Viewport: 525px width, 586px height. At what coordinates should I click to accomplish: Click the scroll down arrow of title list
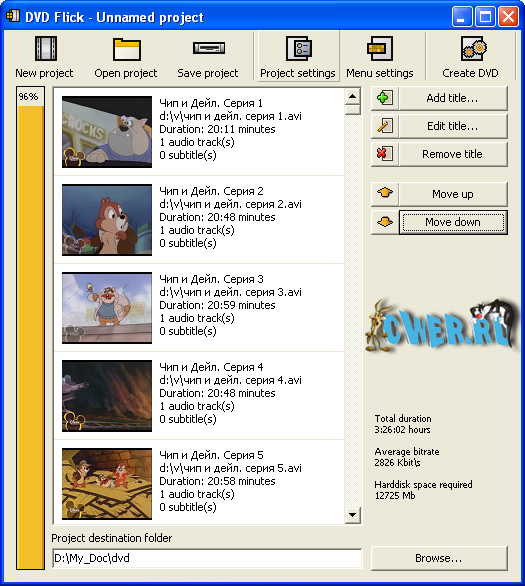(352, 515)
